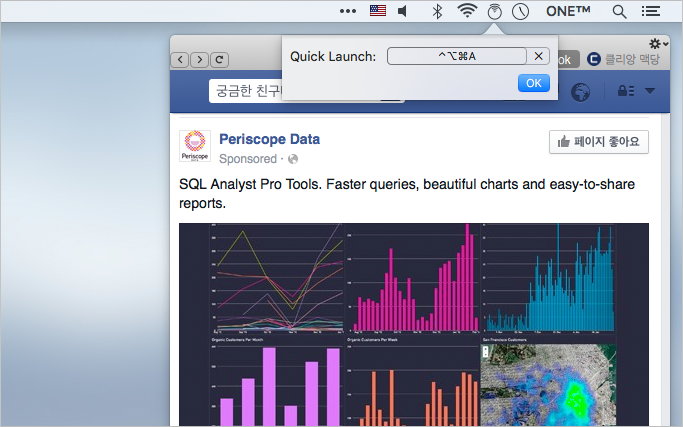Clear the Quick Launch shortcut with X

click(538, 56)
